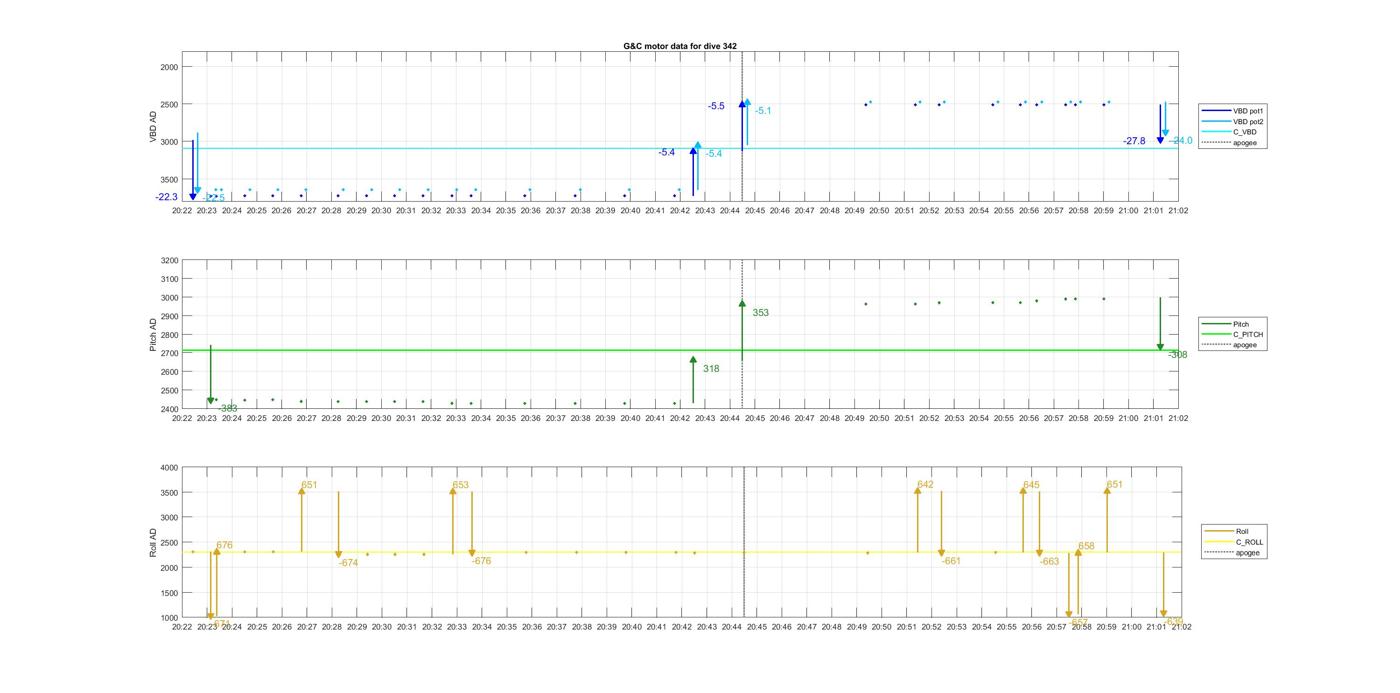Click the "2400" tick on Pitch axis
This screenshot has width=1400, height=693.
pyautogui.click(x=168, y=409)
